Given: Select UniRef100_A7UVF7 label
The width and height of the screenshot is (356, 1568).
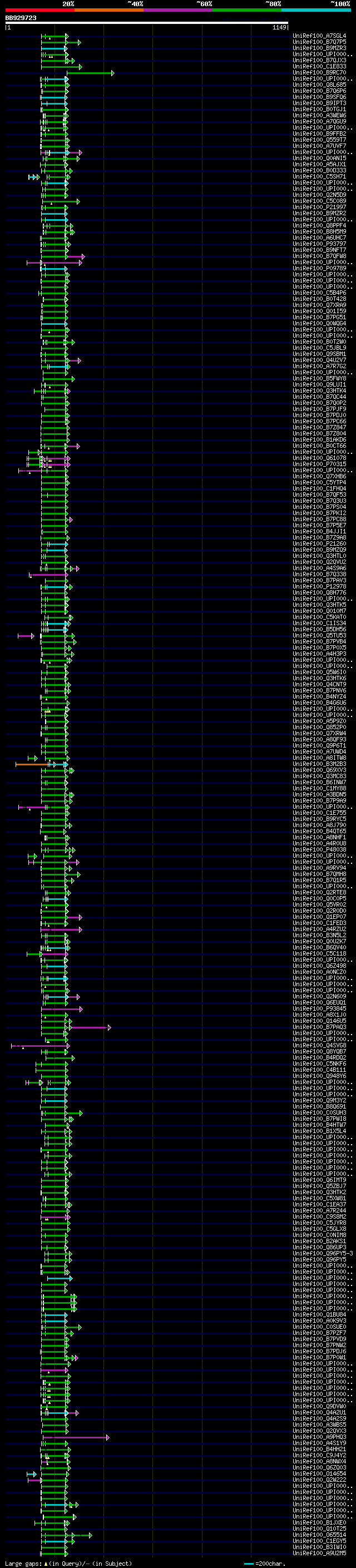Looking at the screenshot, I should click(x=319, y=146).
